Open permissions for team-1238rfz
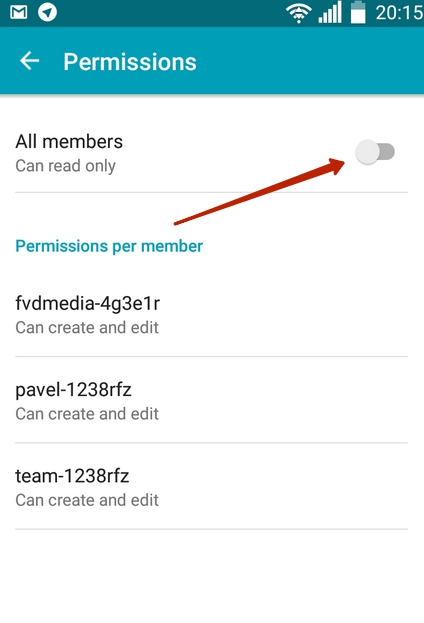This screenshot has width=424, height=623. pyautogui.click(x=211, y=486)
